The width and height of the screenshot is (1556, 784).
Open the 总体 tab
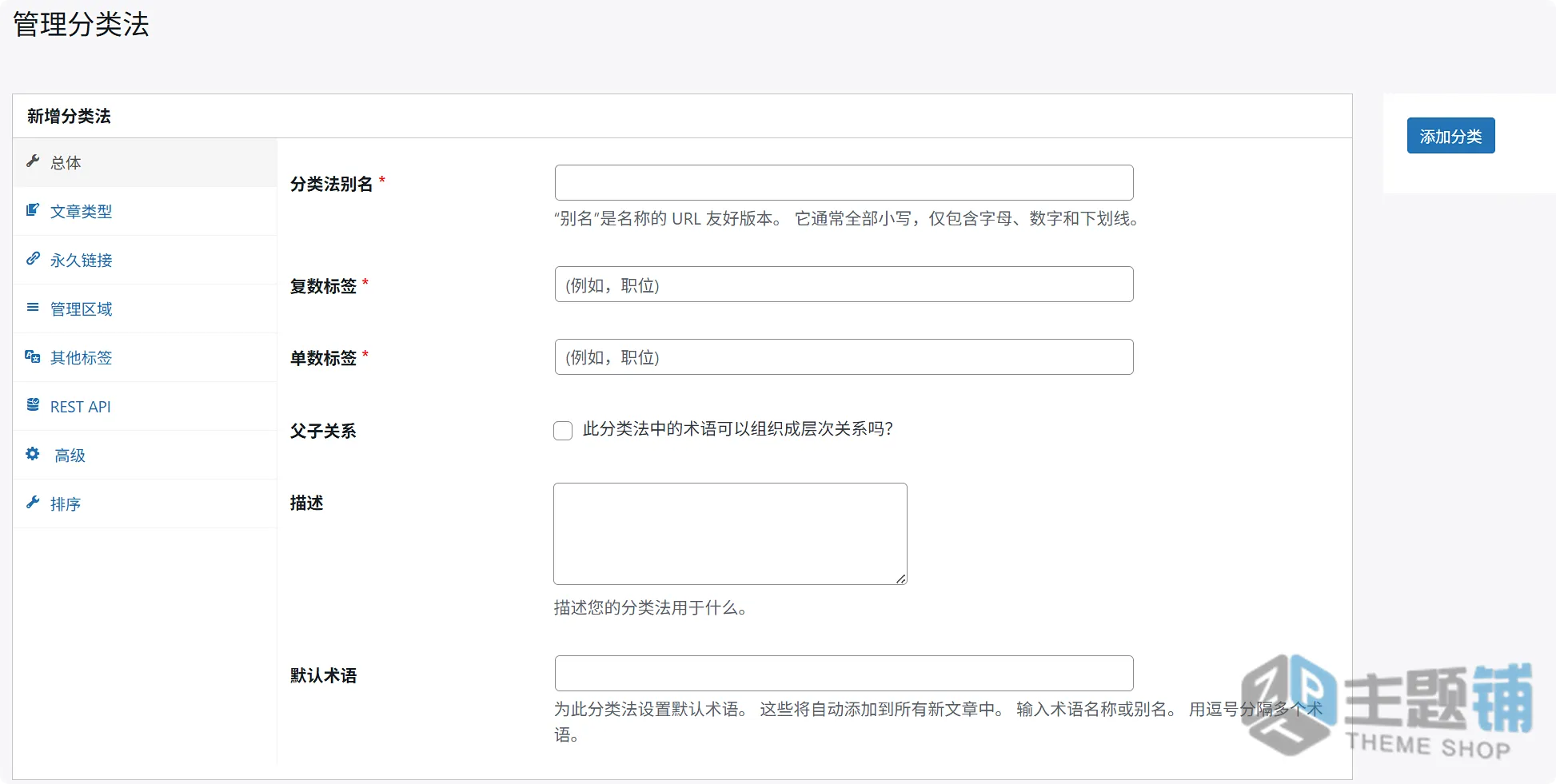pos(145,162)
